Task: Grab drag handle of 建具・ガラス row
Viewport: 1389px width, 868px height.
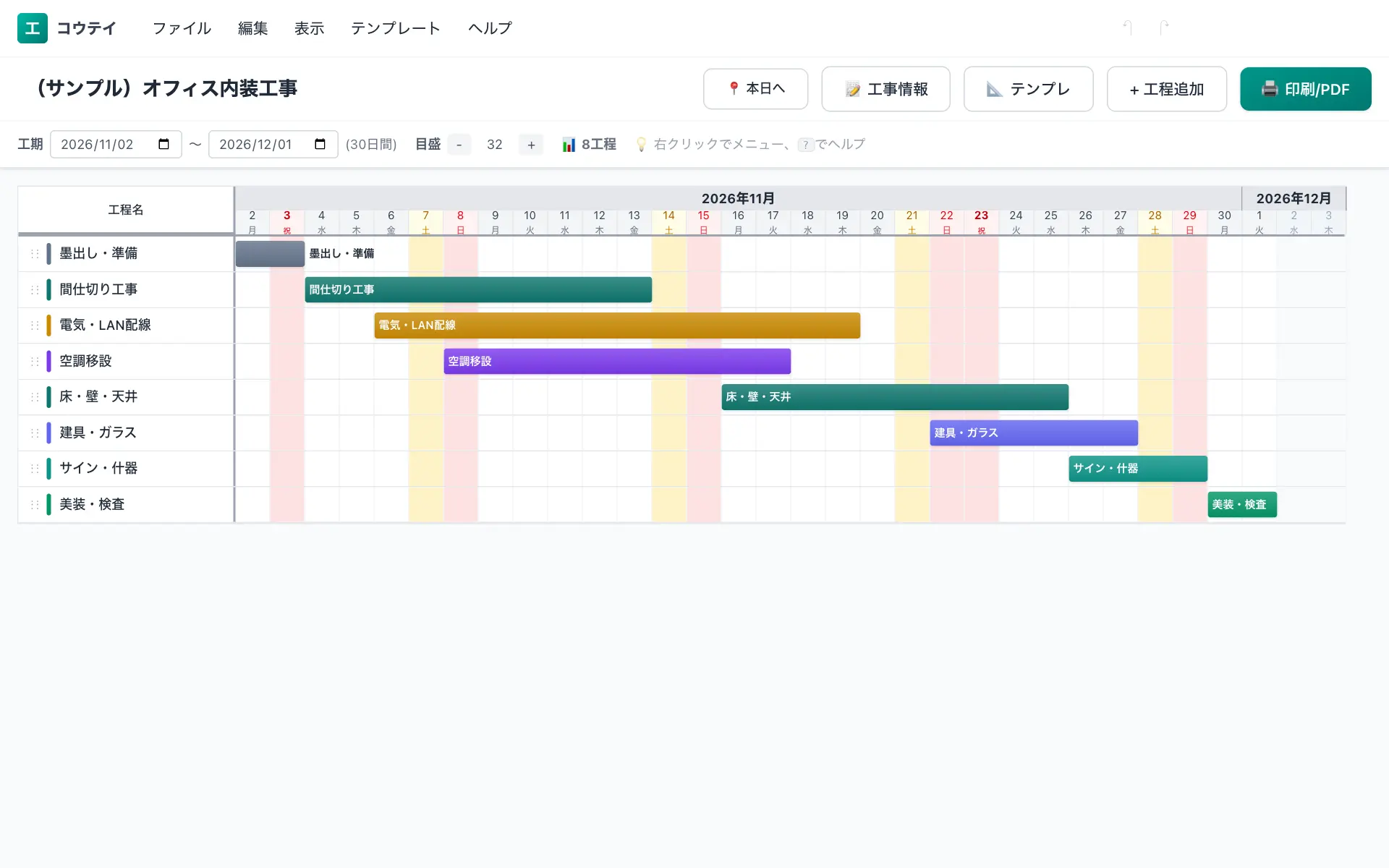Action: pyautogui.click(x=35, y=433)
